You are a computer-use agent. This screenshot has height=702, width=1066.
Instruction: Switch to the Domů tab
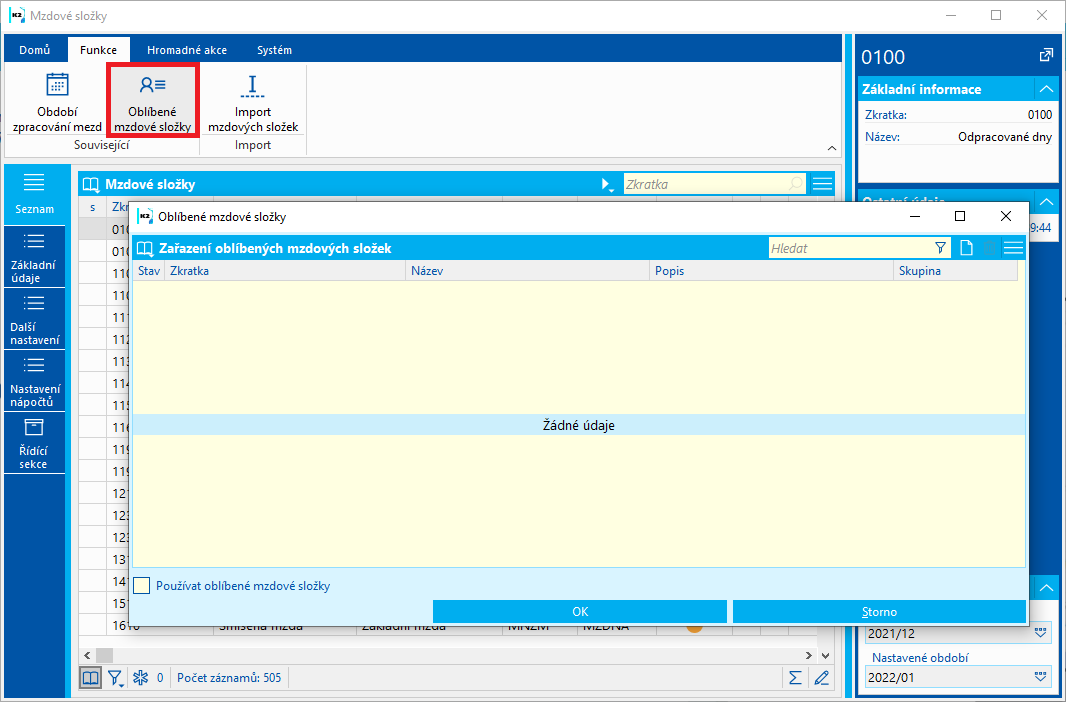coord(35,50)
